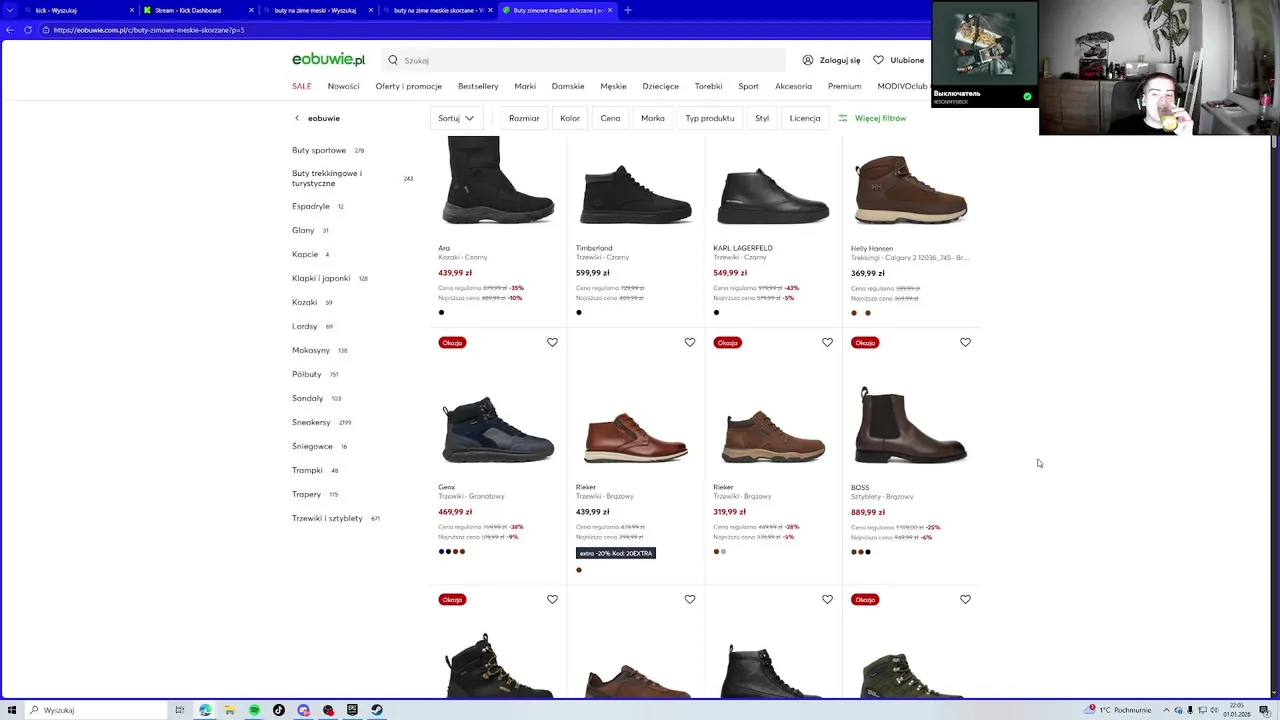This screenshot has width=1280, height=720.
Task: Select the brown color dot under Rieker 439,99 zł
Action: 579,570
